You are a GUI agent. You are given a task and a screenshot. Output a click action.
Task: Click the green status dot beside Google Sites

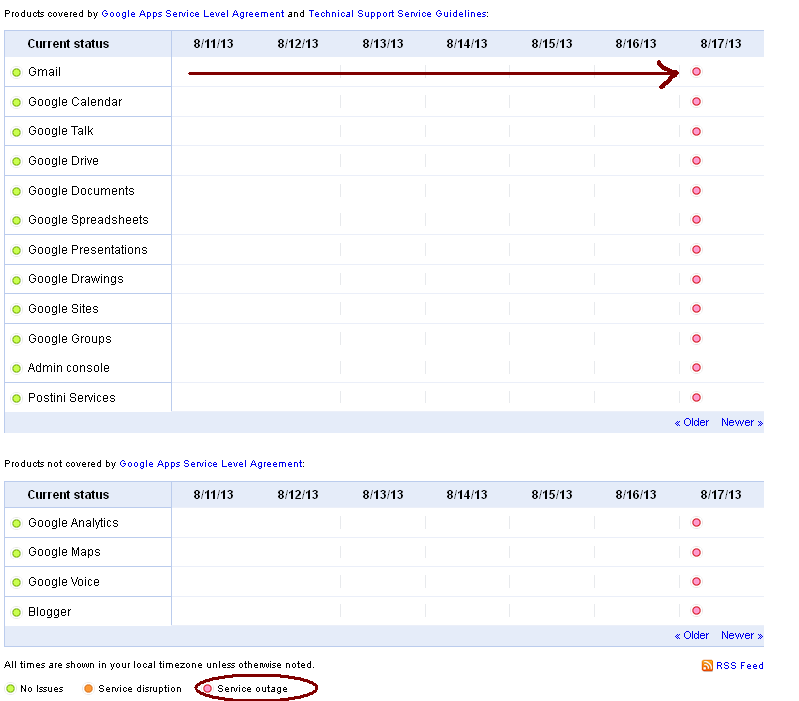coord(16,309)
